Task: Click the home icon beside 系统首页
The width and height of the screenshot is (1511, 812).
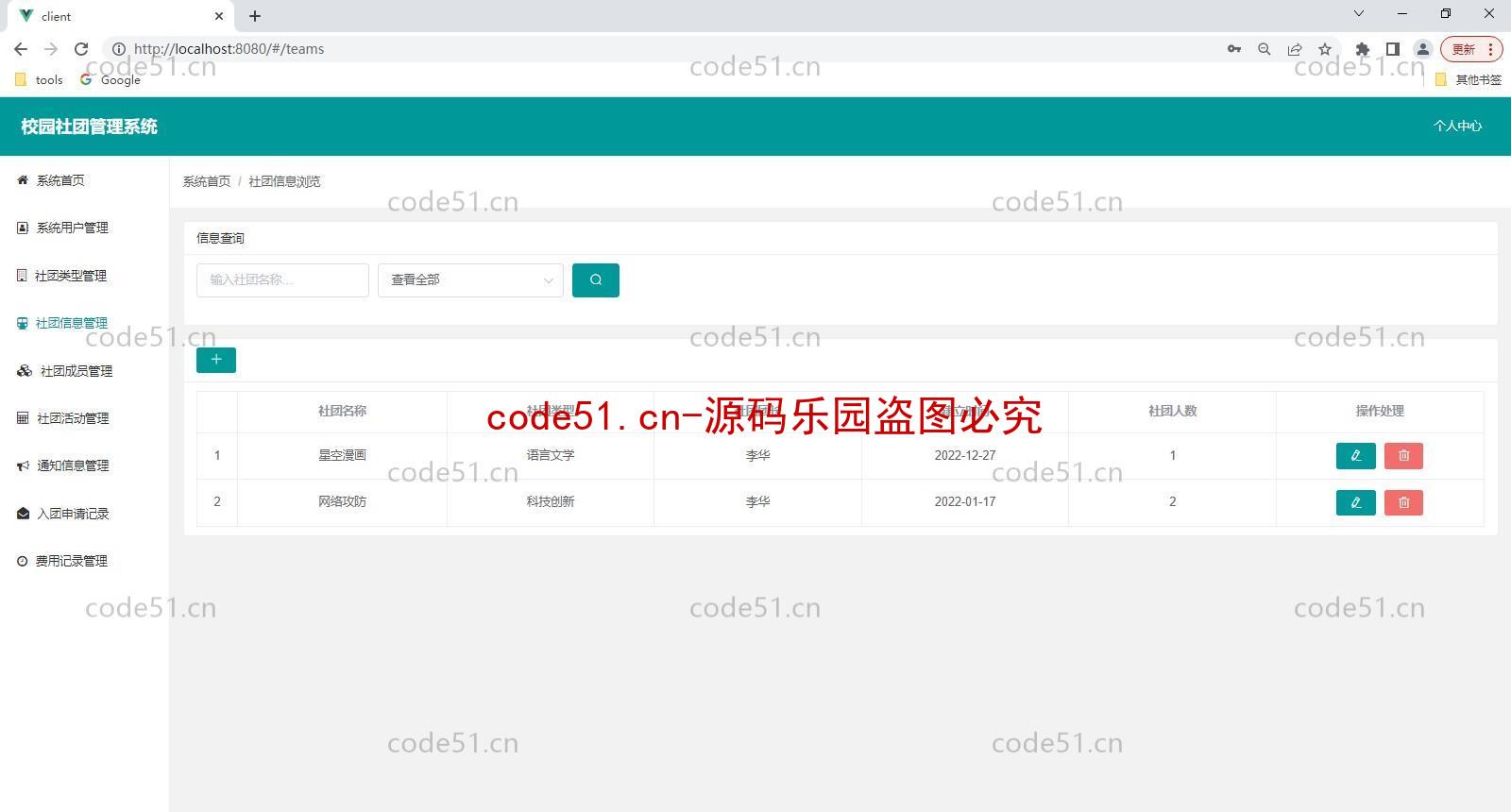Action: [23, 180]
